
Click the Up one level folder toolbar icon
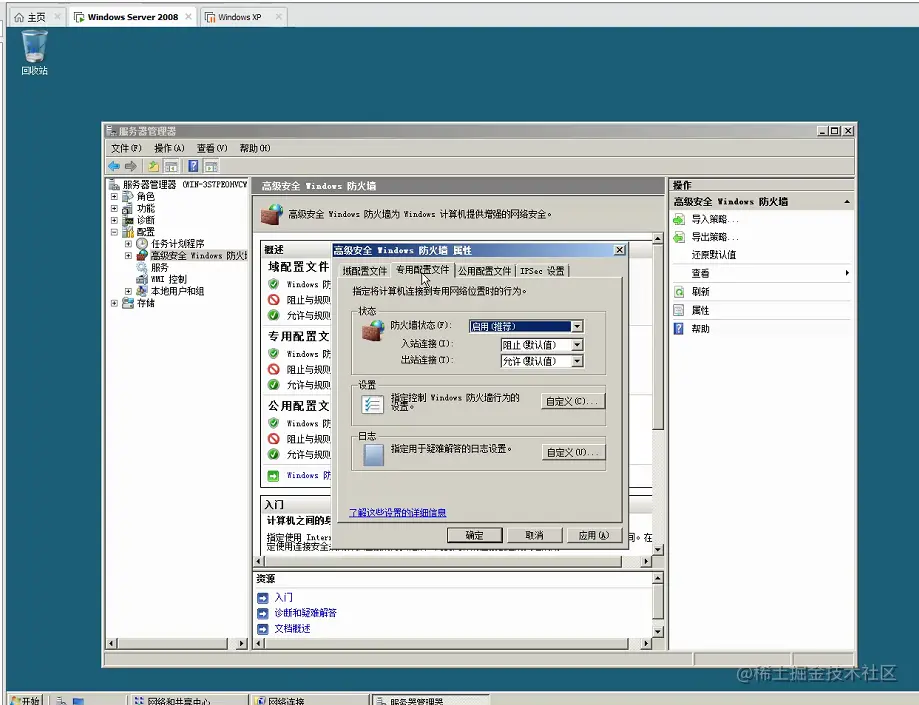click(x=153, y=166)
